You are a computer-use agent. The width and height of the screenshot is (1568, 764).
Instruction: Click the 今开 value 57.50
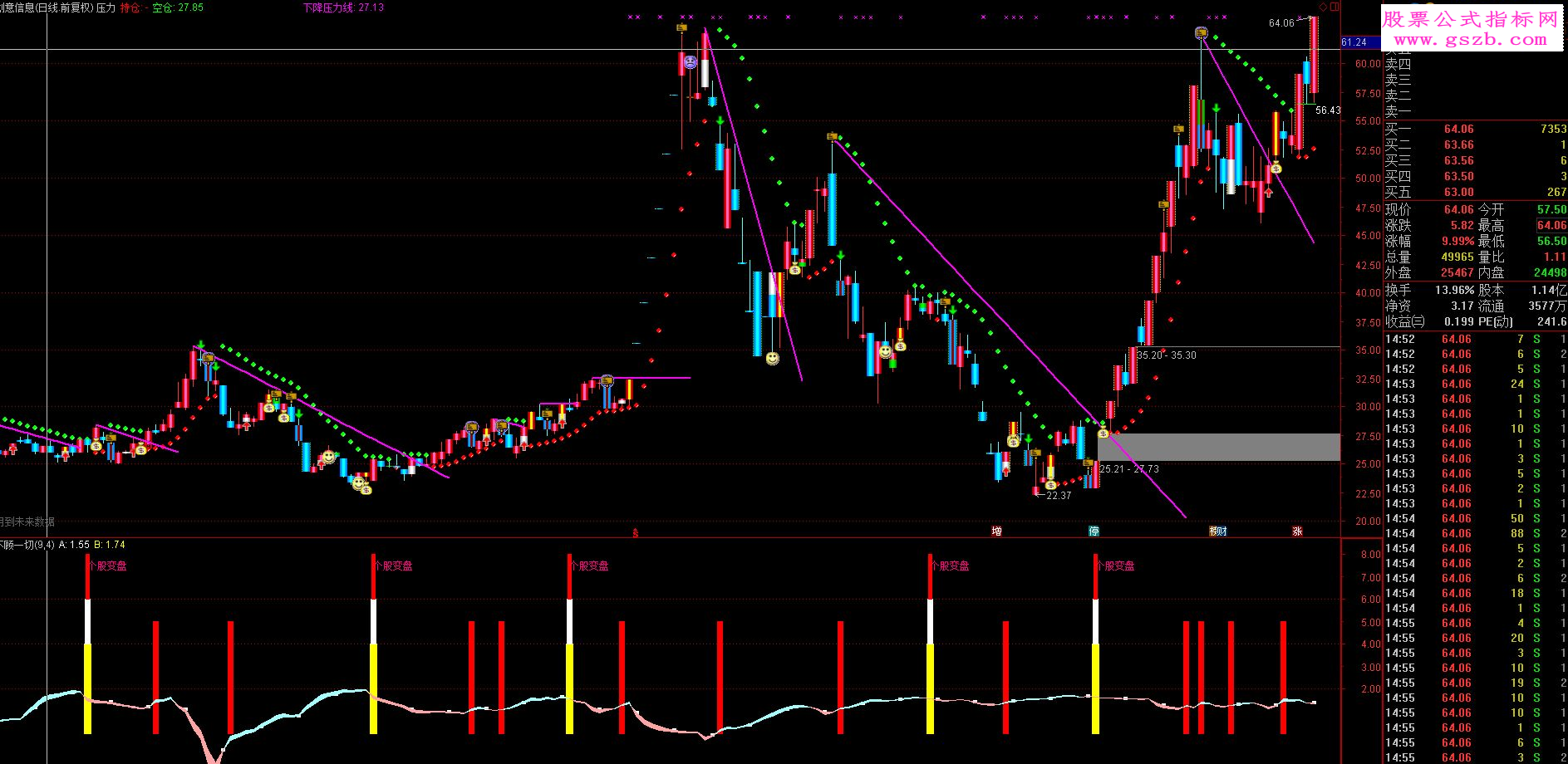(x=1551, y=209)
